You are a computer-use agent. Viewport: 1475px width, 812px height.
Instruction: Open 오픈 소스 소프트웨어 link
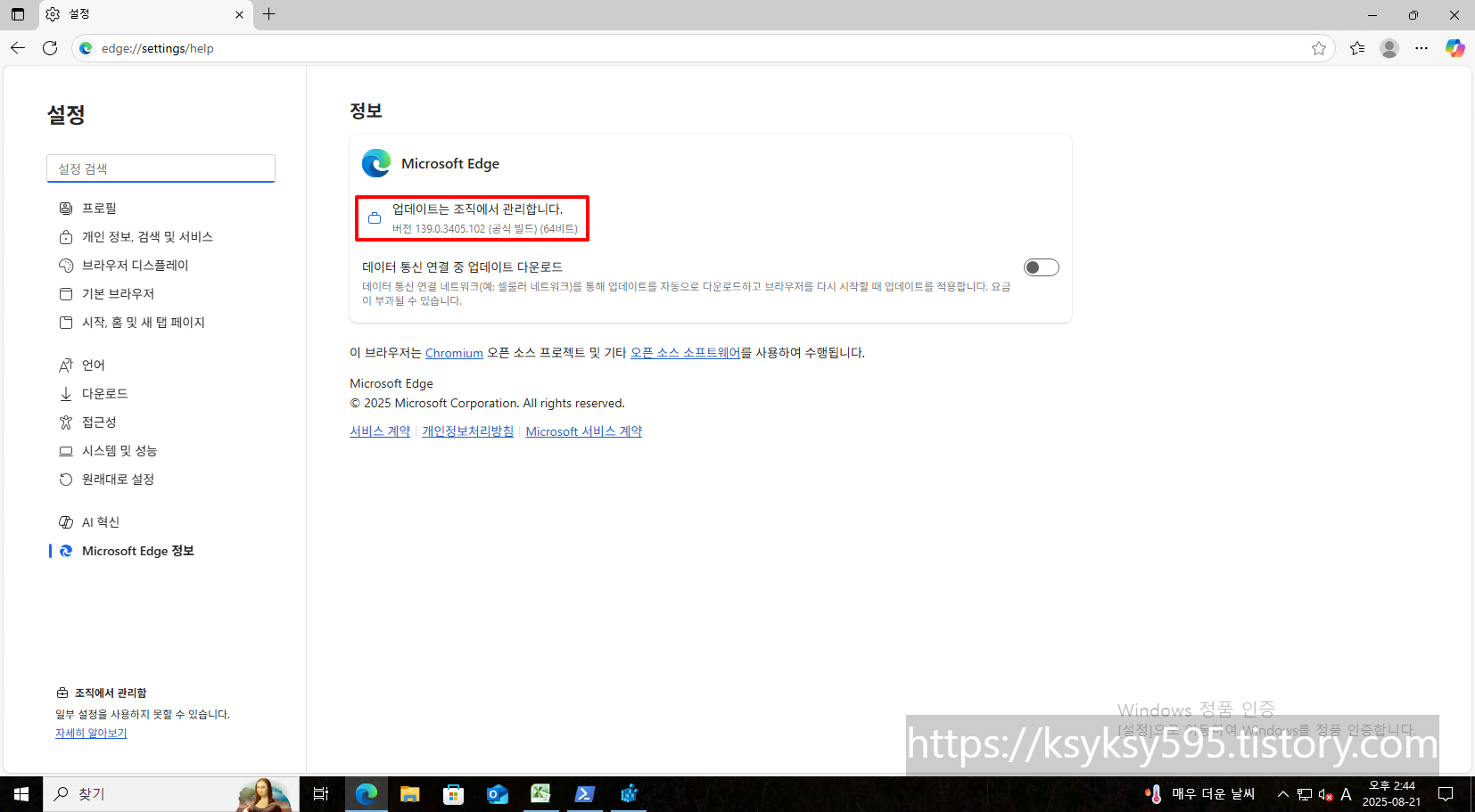pyautogui.click(x=685, y=353)
